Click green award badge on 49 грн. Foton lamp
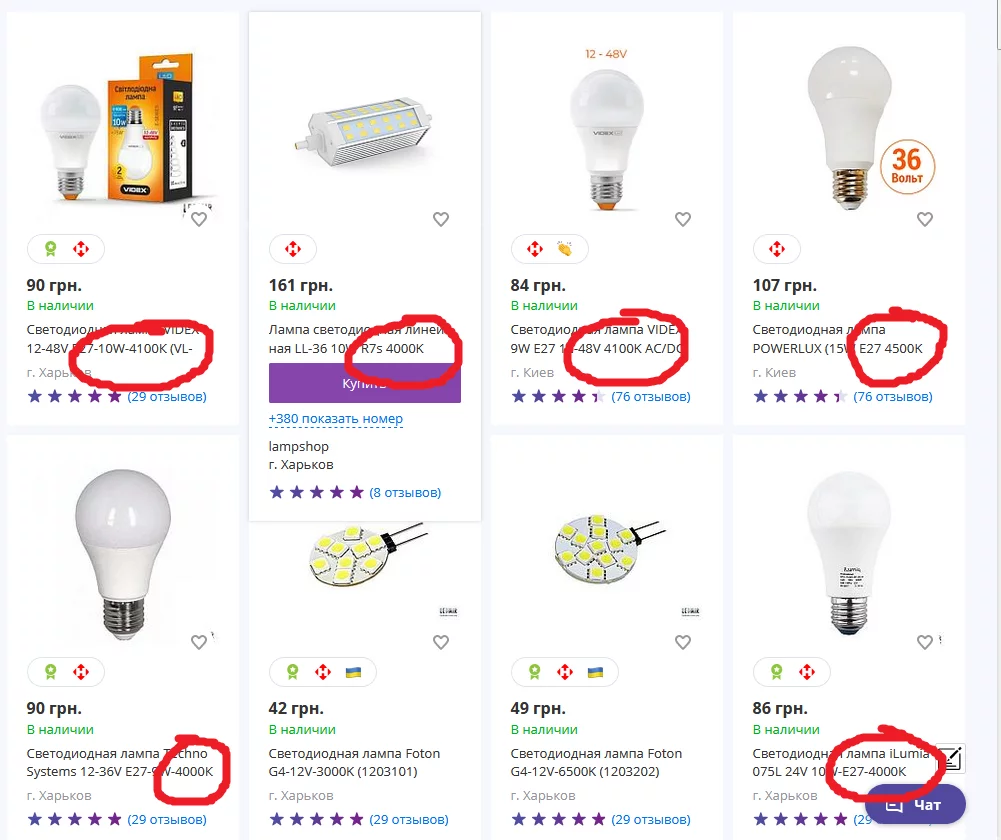 point(535,672)
